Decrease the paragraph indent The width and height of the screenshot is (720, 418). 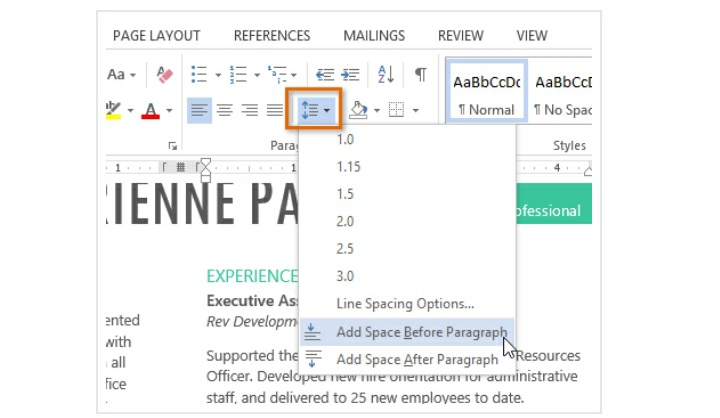click(324, 75)
